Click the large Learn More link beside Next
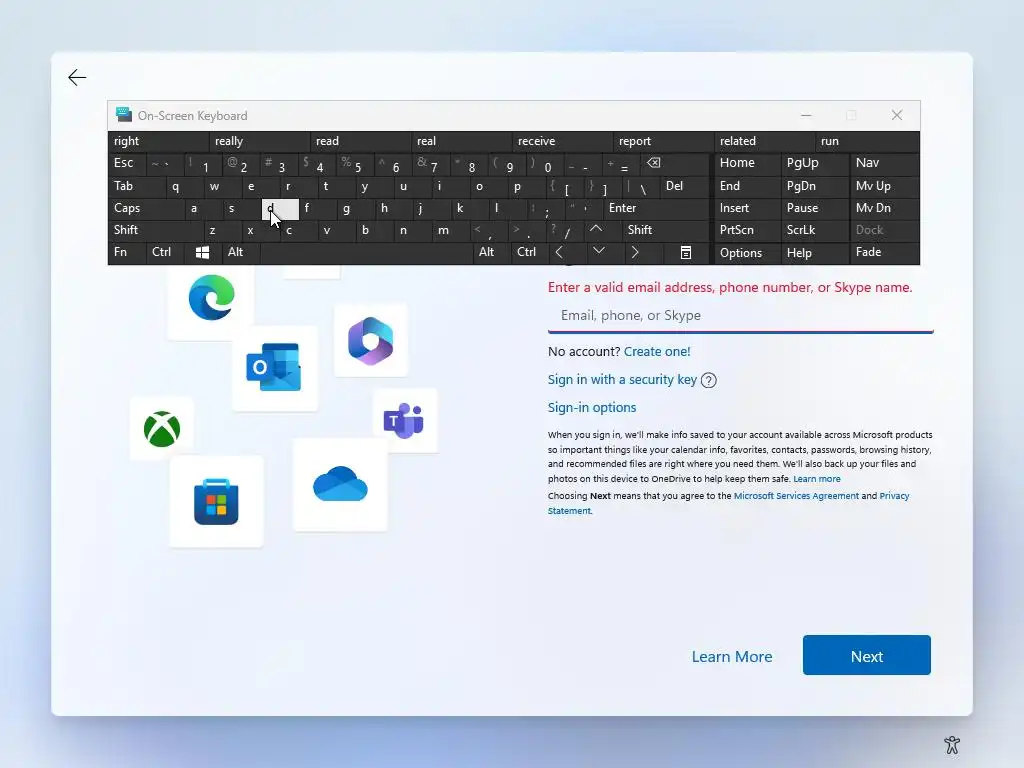The image size is (1024, 768). 732,656
